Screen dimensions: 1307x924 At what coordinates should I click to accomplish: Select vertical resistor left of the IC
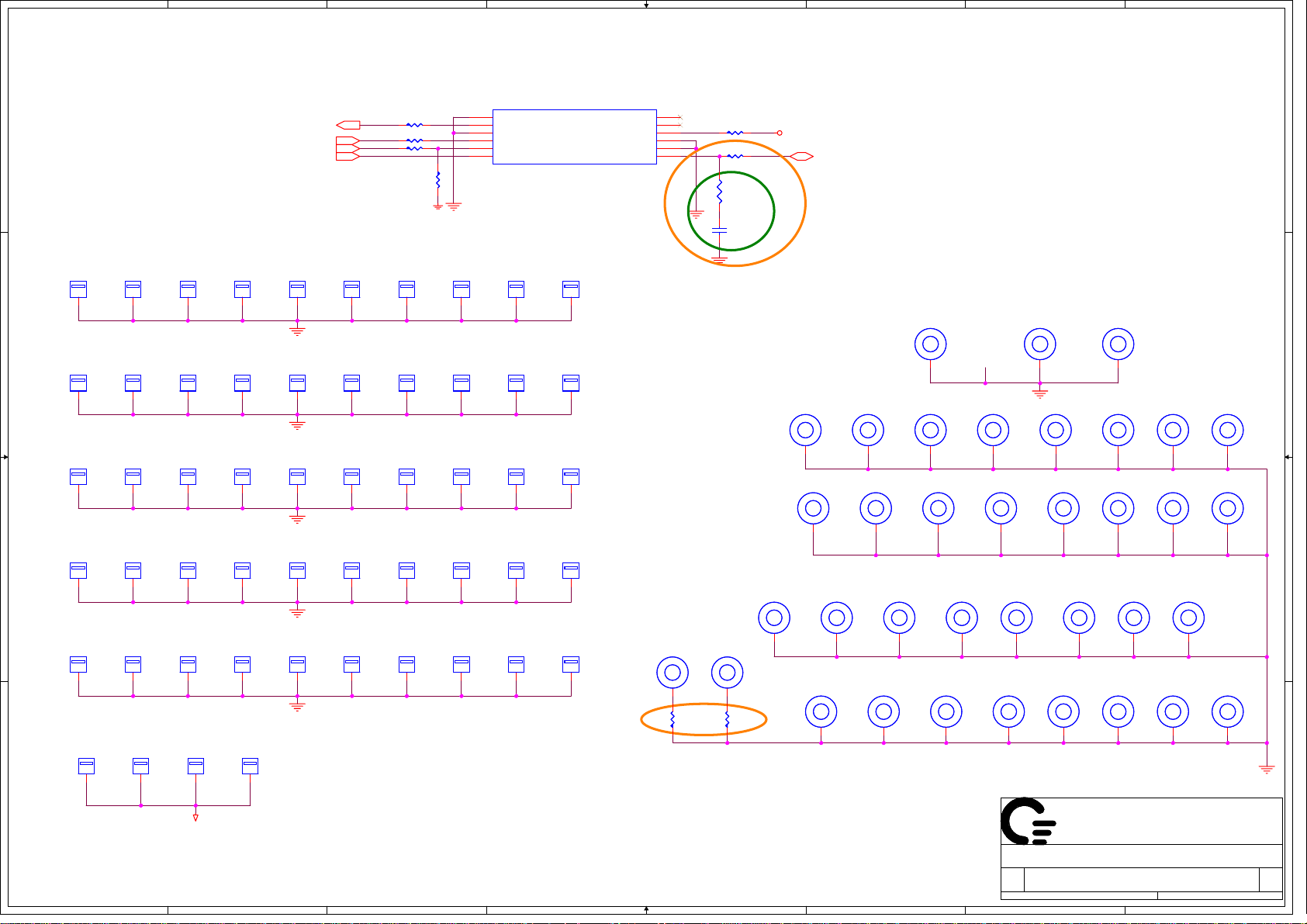(438, 180)
